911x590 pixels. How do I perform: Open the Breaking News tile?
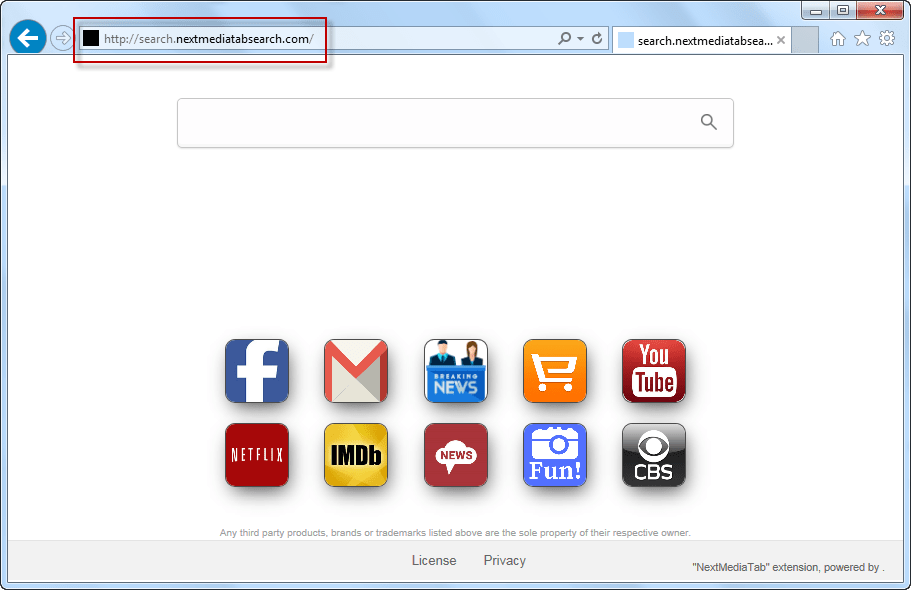click(456, 371)
